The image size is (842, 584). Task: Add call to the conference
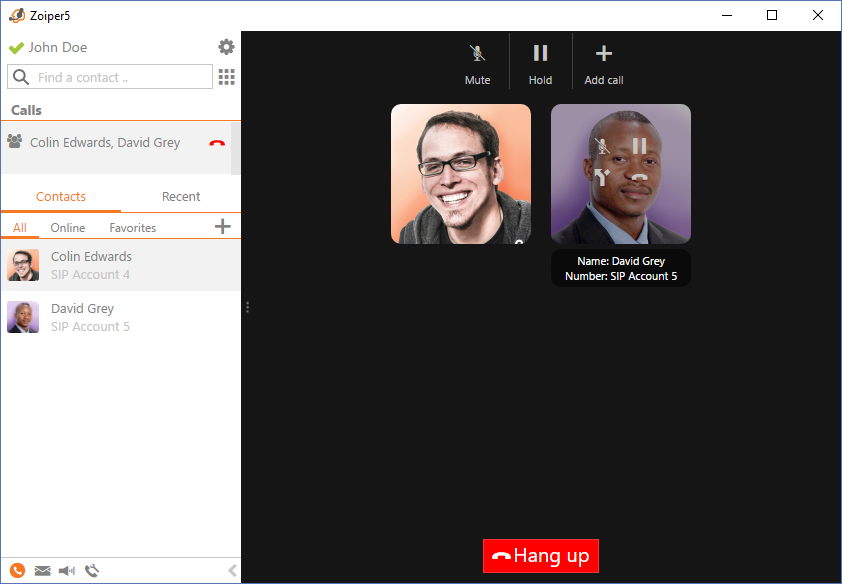(x=603, y=62)
